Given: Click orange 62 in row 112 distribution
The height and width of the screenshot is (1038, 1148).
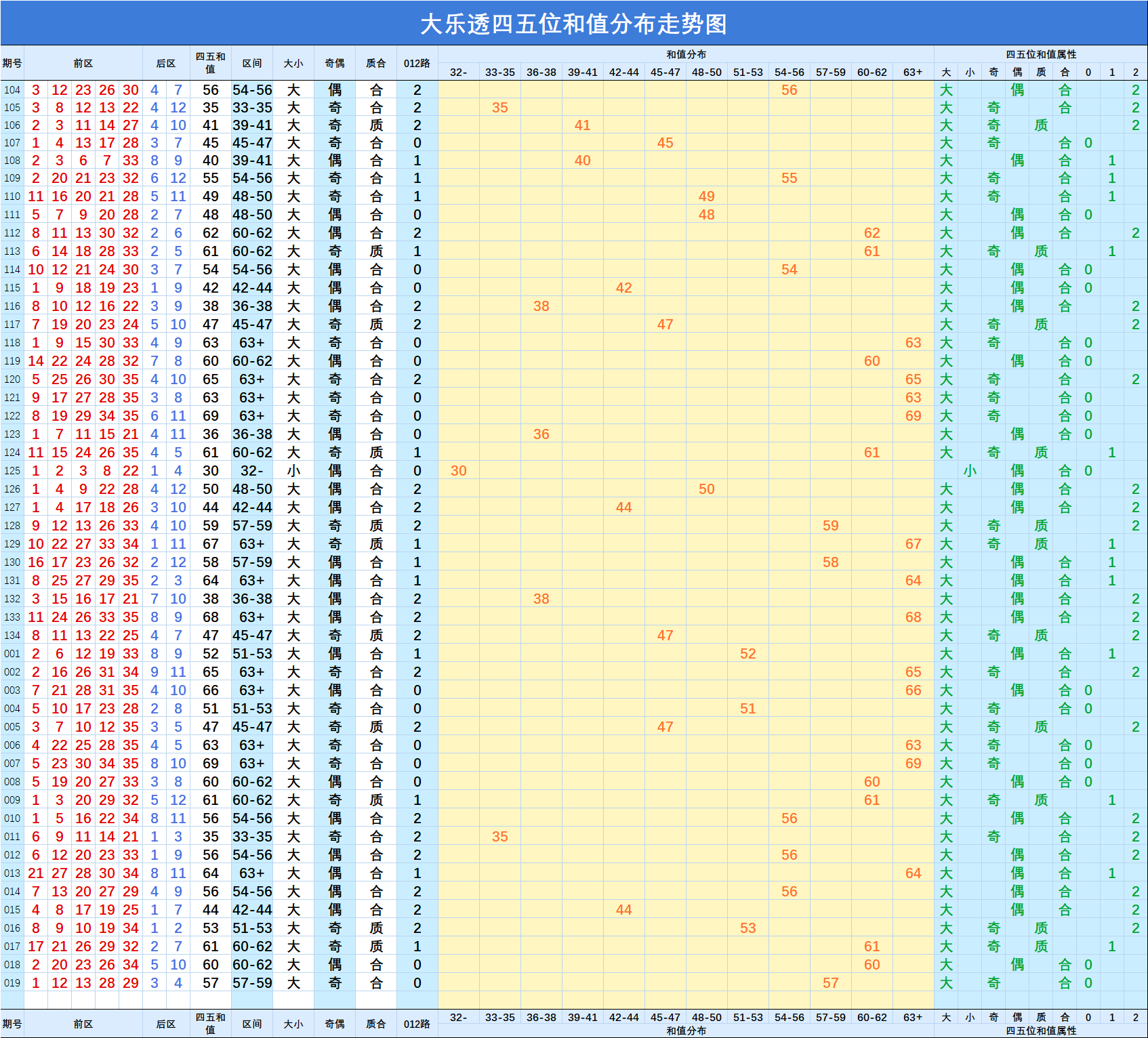Looking at the screenshot, I should point(872,232).
